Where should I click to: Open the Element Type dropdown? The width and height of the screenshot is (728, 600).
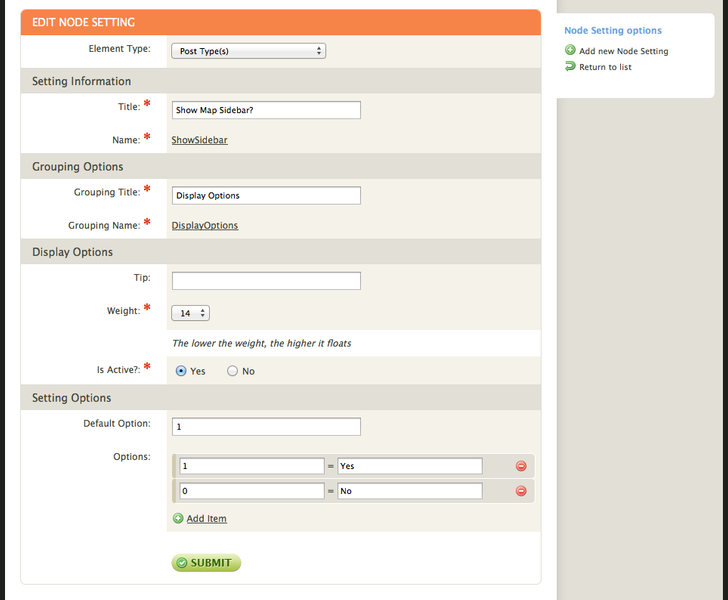click(248, 51)
